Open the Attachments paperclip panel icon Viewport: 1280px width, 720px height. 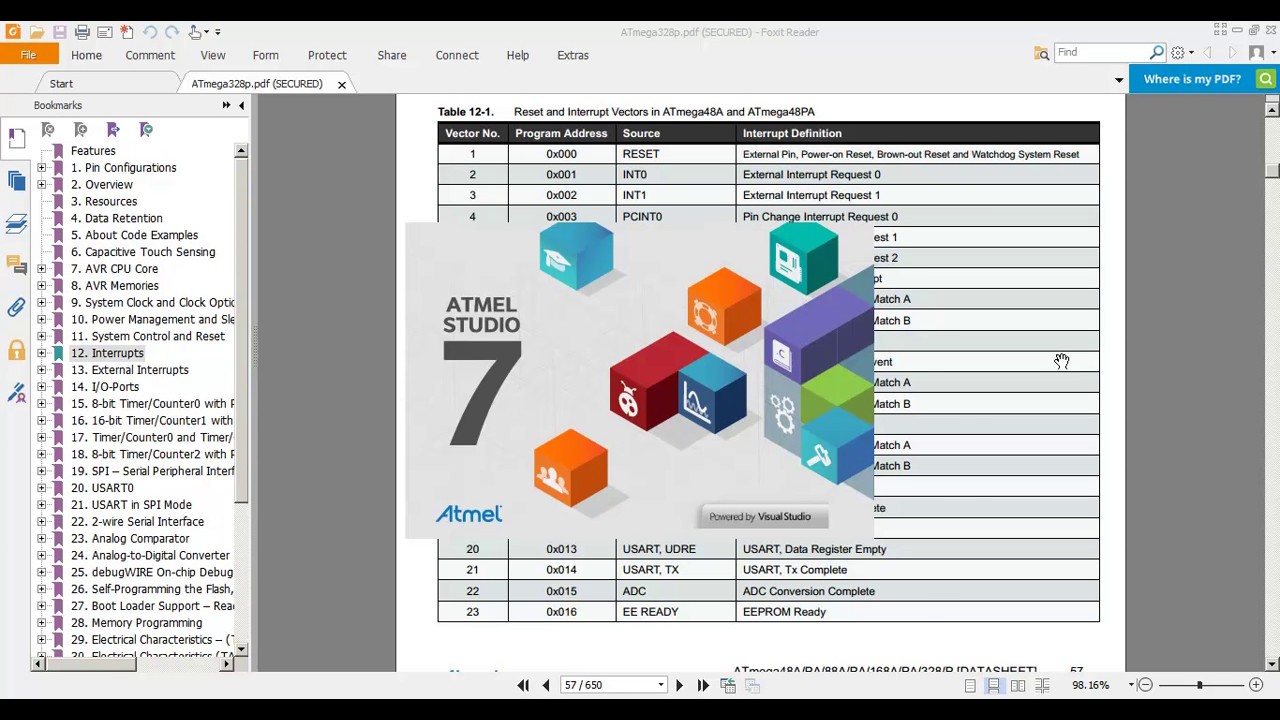16,308
